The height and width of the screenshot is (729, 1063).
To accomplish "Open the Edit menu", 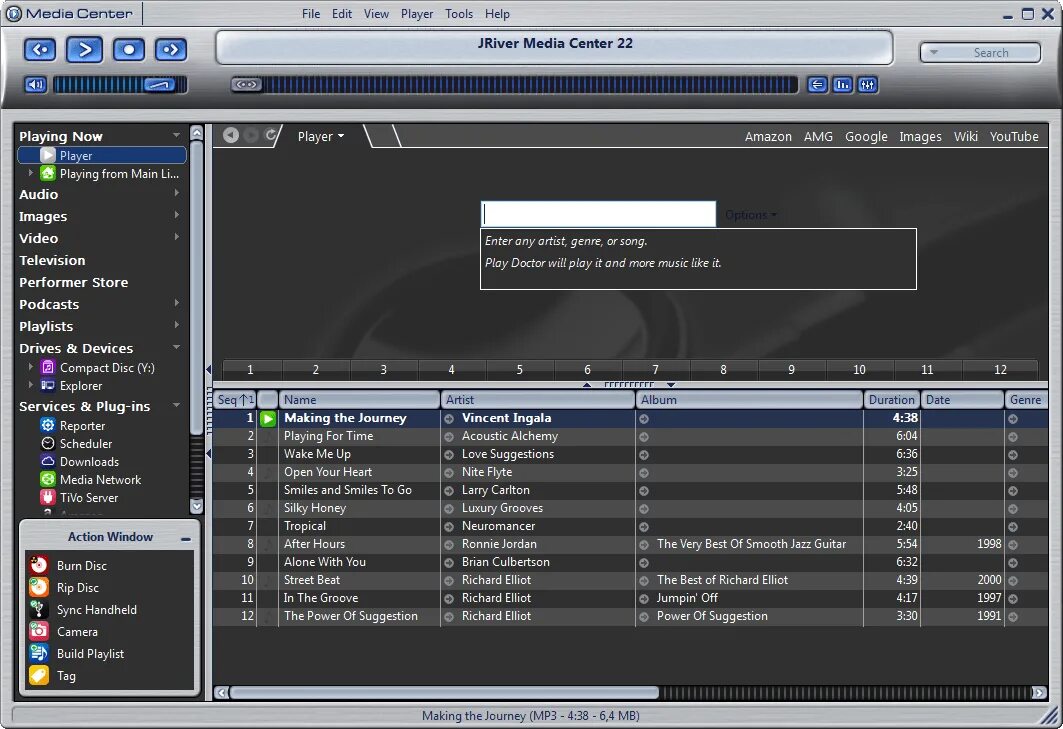I will 342,14.
